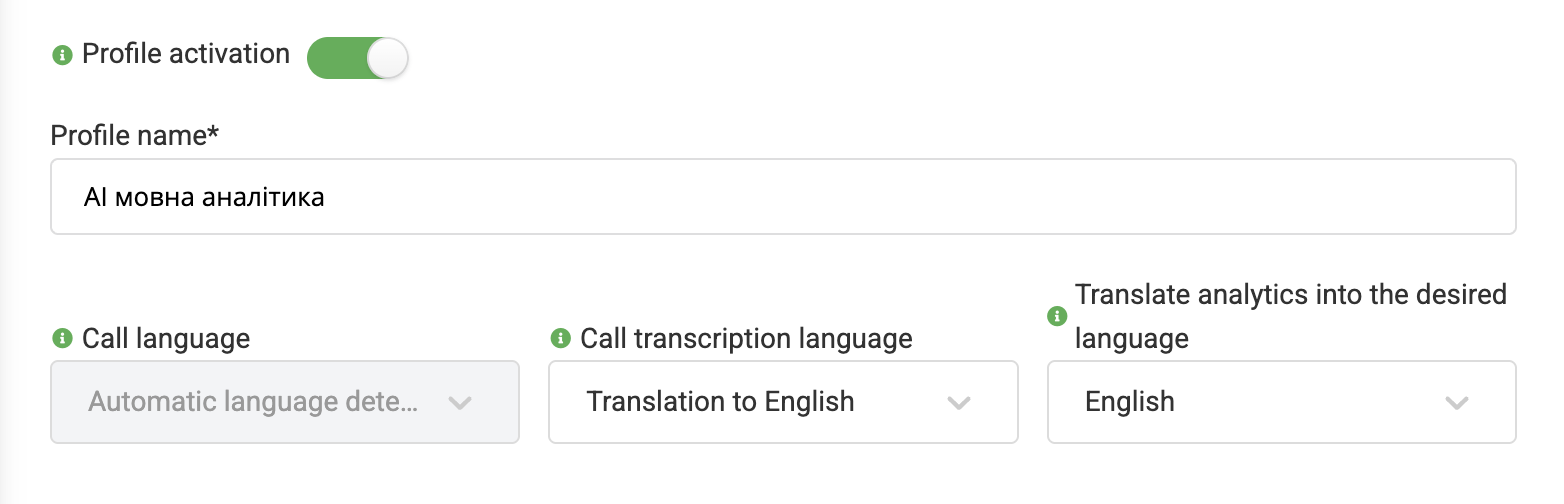The height and width of the screenshot is (504, 1564).
Task: Click the Profile activation label text
Action: click(186, 54)
